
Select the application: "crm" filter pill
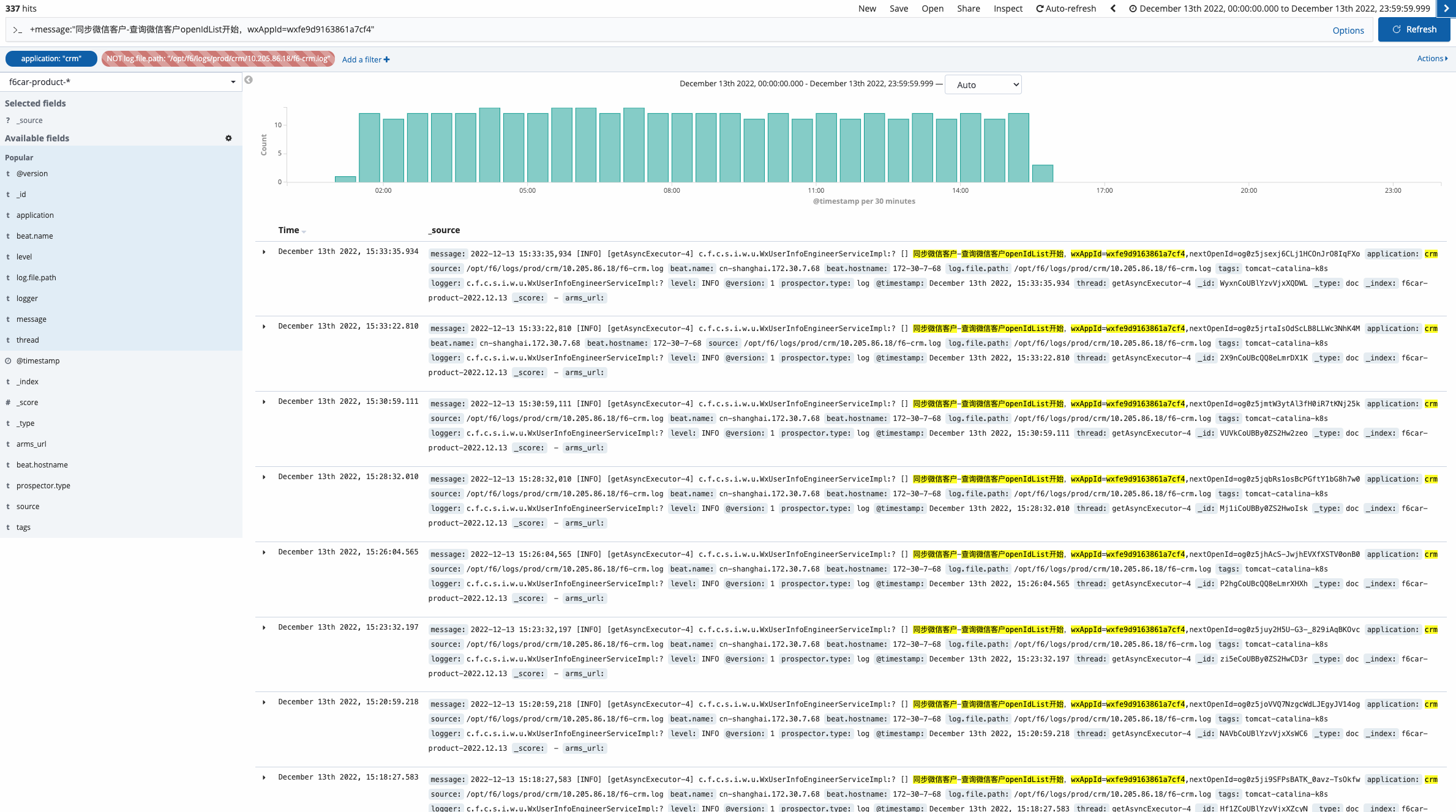(51, 59)
